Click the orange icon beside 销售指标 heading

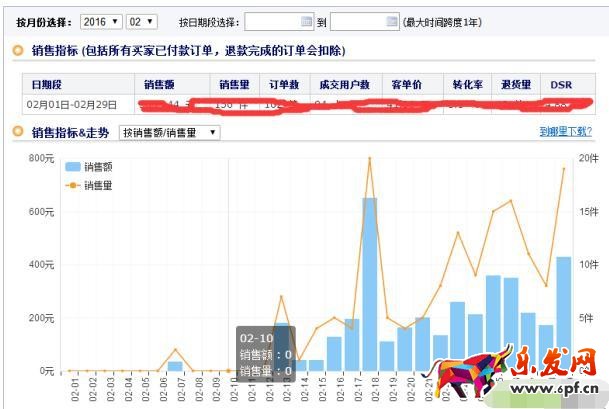18,49
